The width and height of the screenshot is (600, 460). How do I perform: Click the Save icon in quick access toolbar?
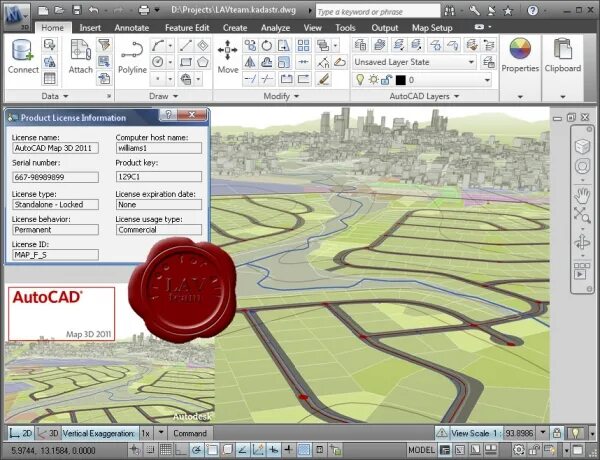click(x=77, y=10)
